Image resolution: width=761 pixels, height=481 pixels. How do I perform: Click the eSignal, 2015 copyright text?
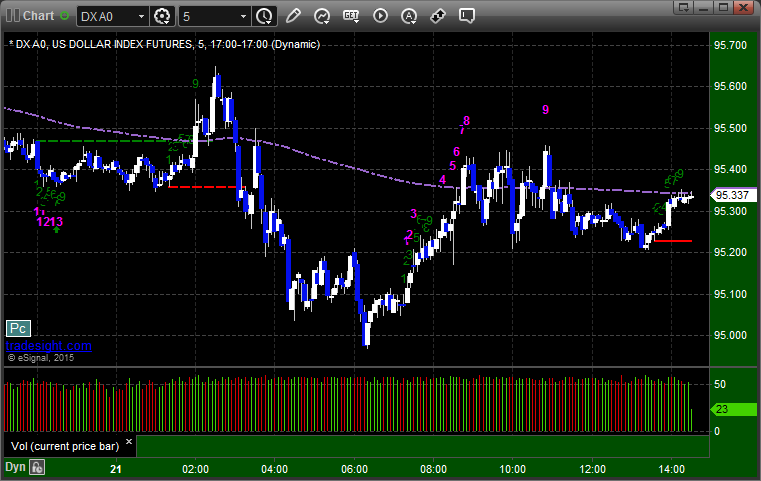41,358
